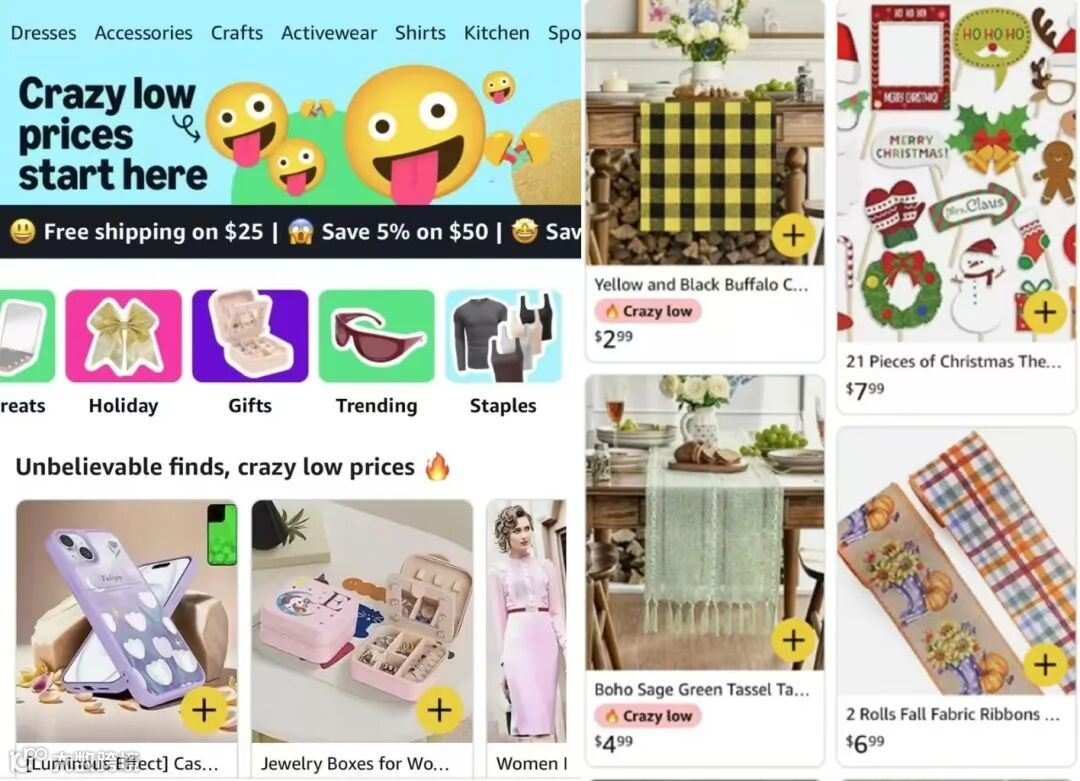Open the Trending category sunglasses icon
The image size is (1080, 781).
[x=377, y=336]
